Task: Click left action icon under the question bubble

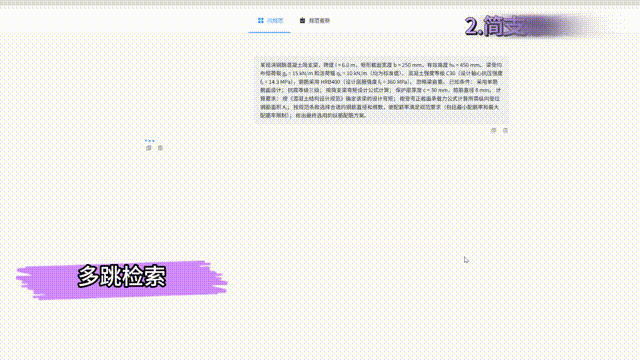Action: coord(493,131)
